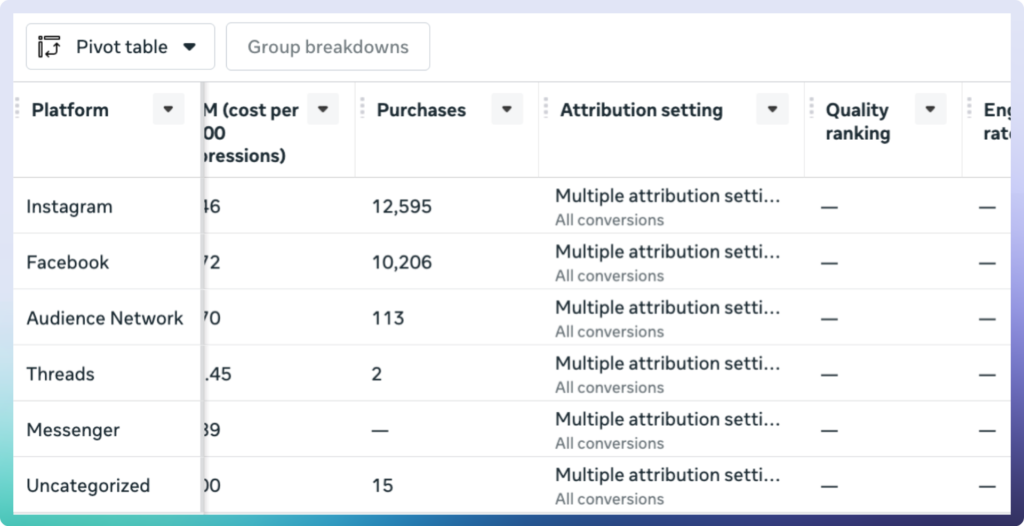Click the Group breakdowns button
The height and width of the screenshot is (526, 1024).
tap(328, 47)
